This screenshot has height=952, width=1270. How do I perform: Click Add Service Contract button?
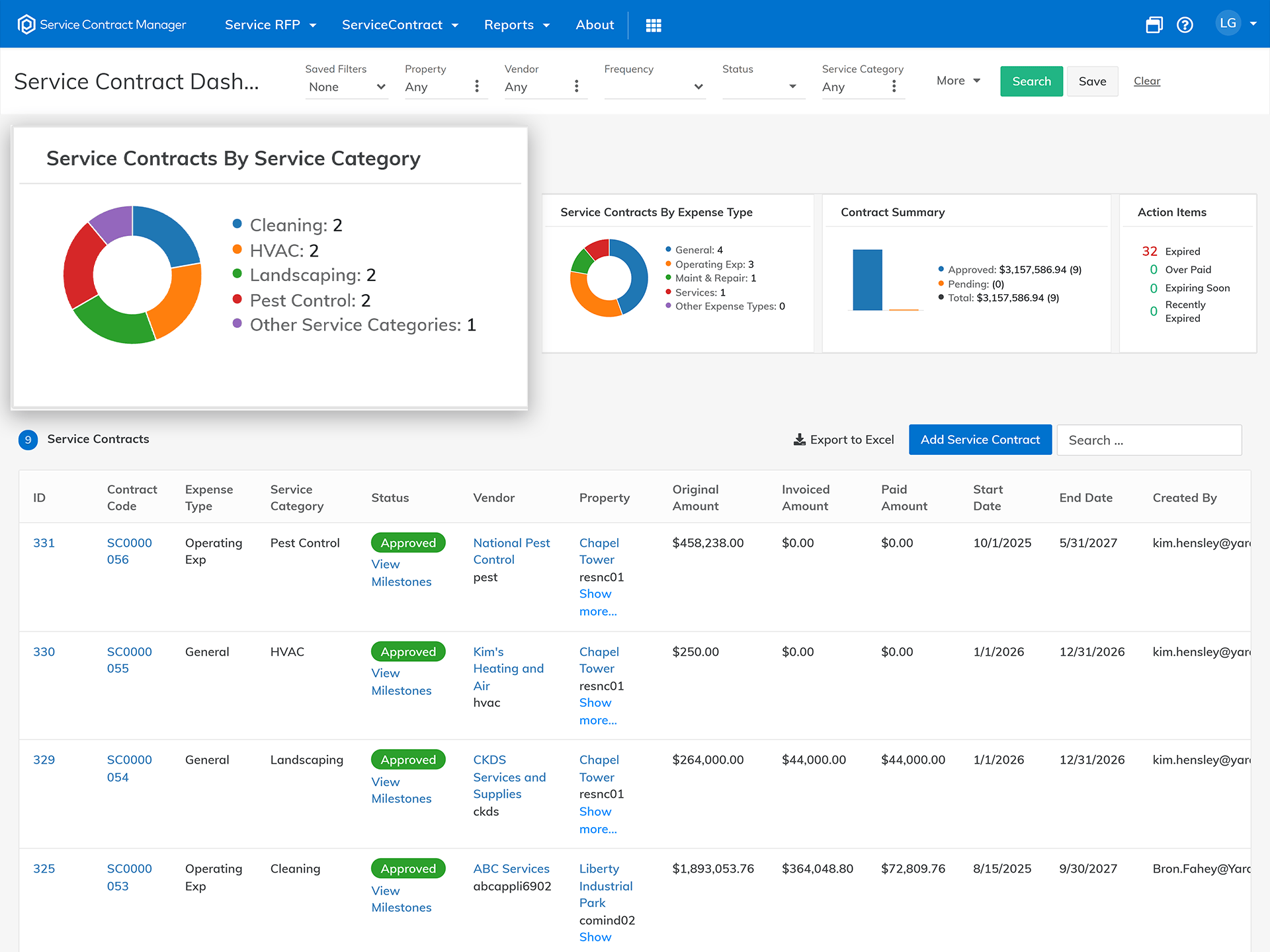tap(980, 440)
